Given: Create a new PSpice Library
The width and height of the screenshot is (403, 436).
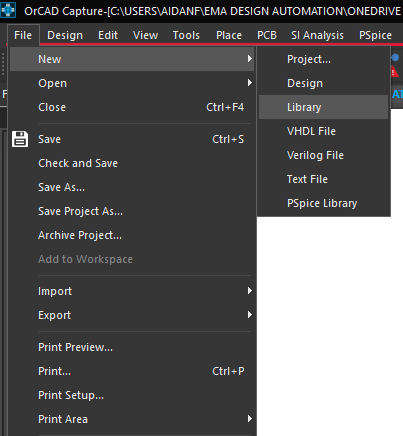Looking at the screenshot, I should (323, 203).
